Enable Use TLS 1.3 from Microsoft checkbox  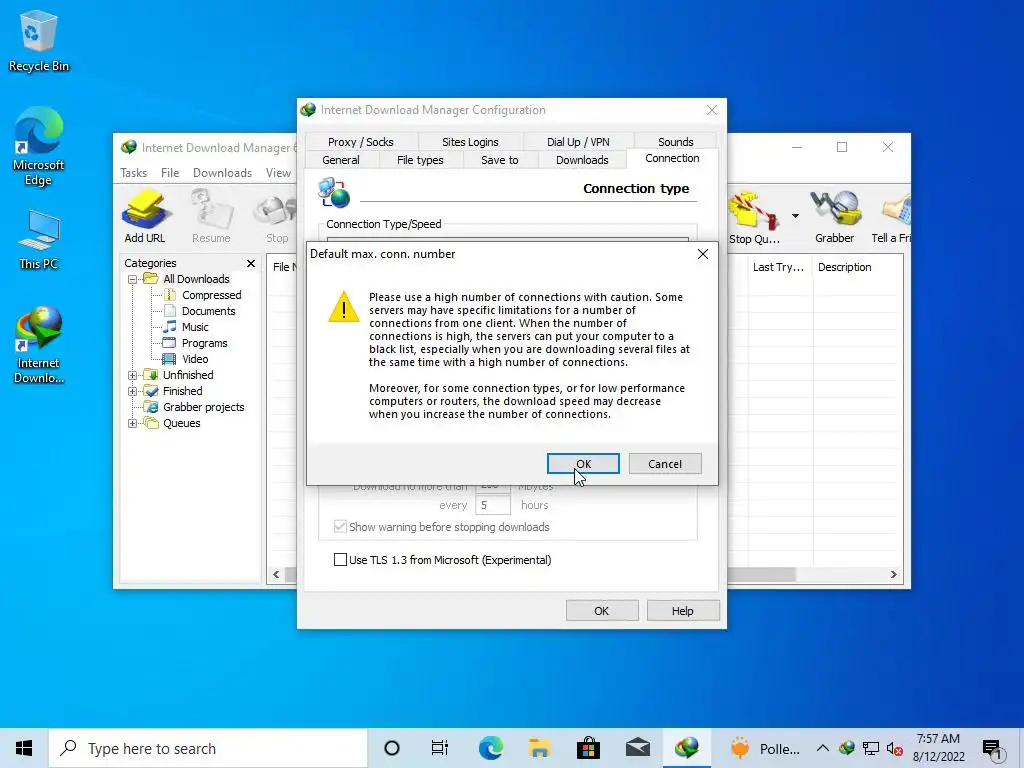pyautogui.click(x=340, y=560)
